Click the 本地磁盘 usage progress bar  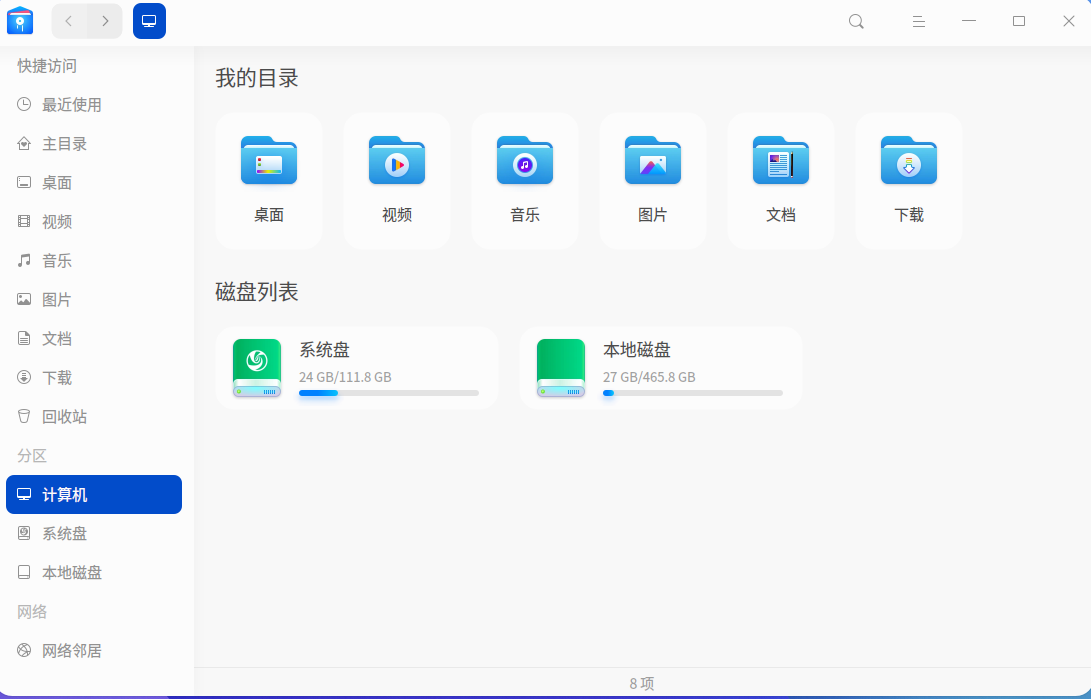693,393
